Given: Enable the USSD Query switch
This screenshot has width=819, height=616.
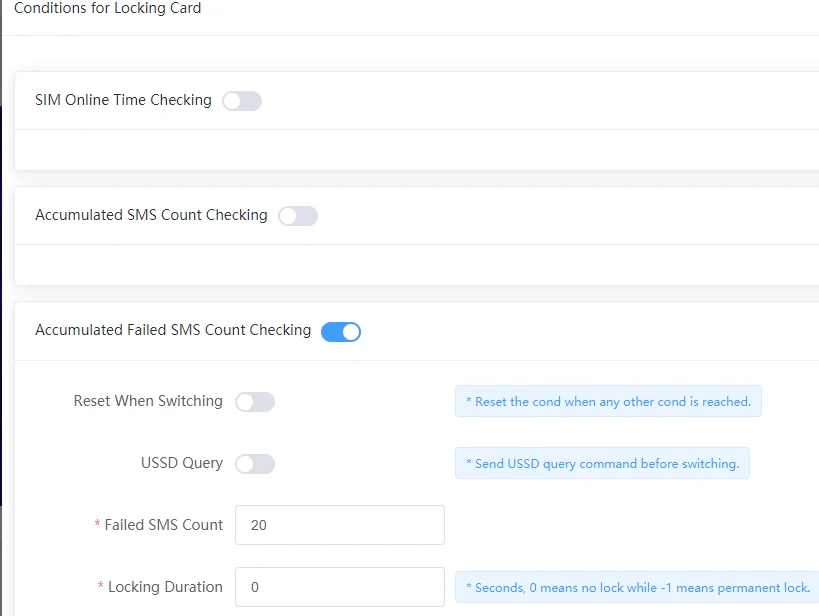Looking at the screenshot, I should click(x=255, y=464).
